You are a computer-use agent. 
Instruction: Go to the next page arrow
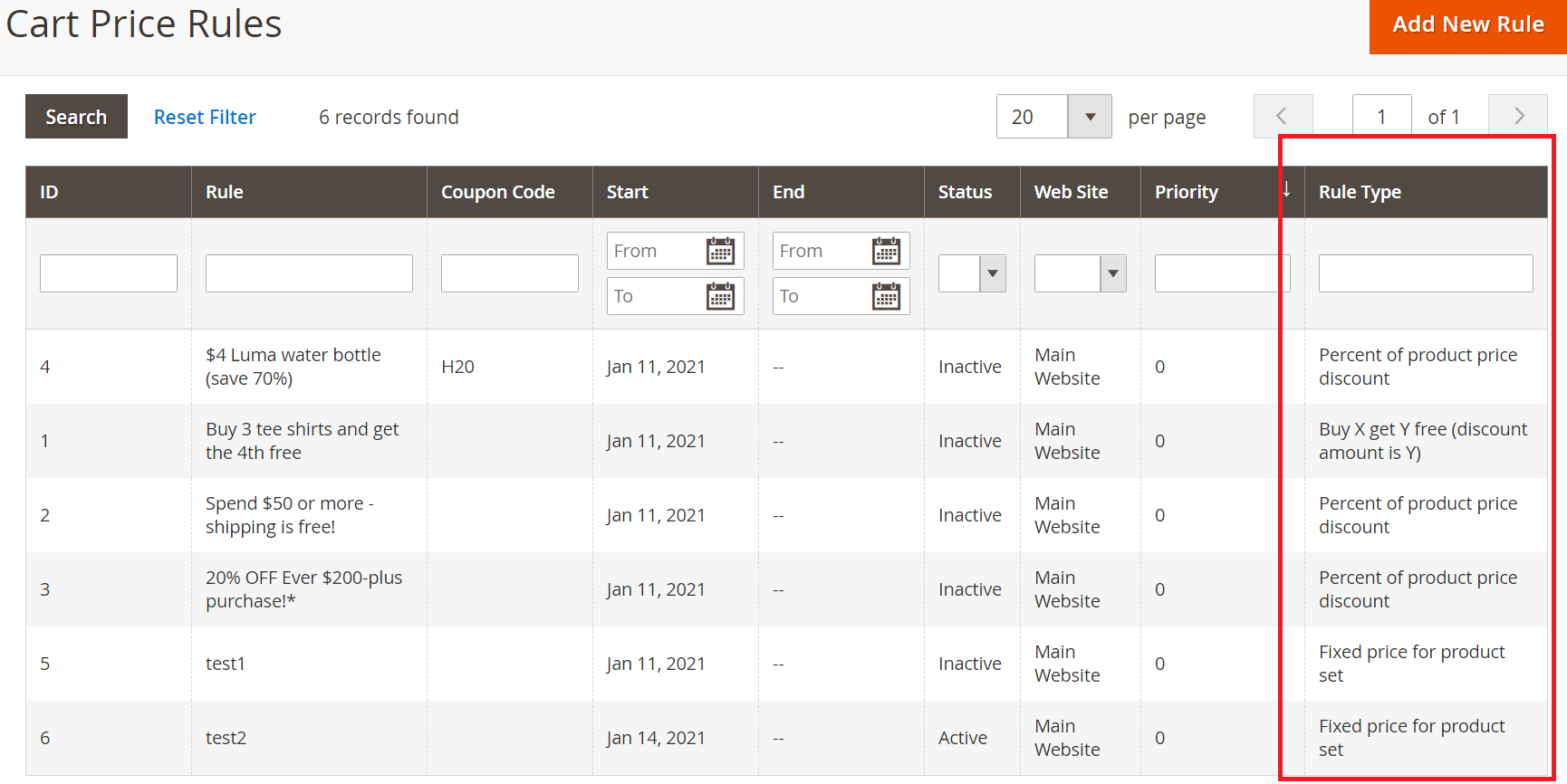pyautogui.click(x=1518, y=117)
